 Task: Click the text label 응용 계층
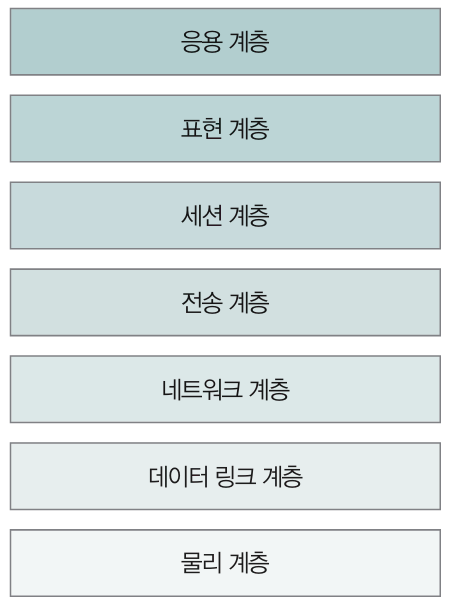(225, 42)
